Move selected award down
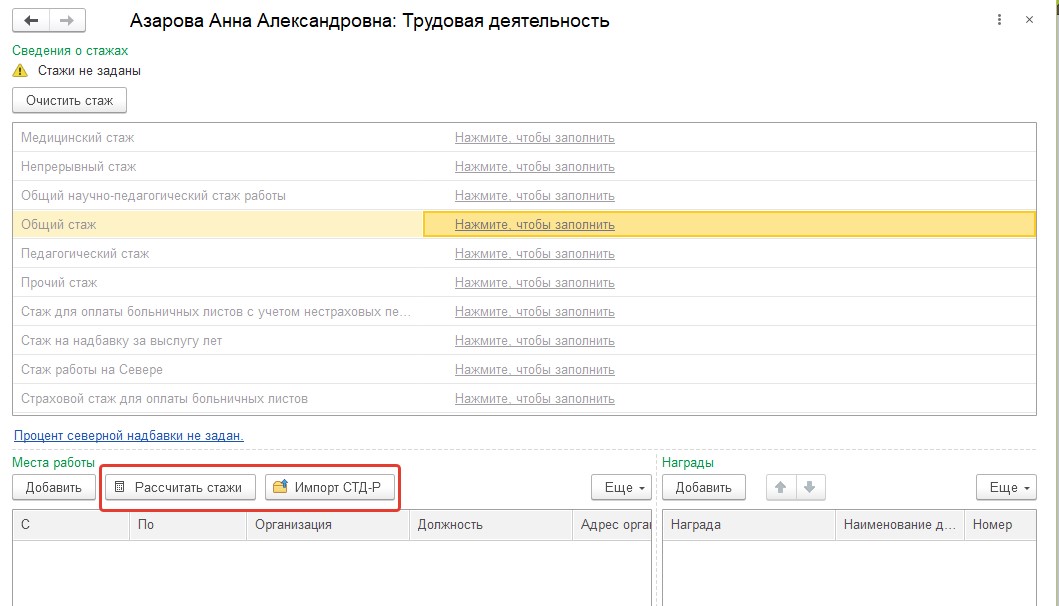 tap(810, 487)
